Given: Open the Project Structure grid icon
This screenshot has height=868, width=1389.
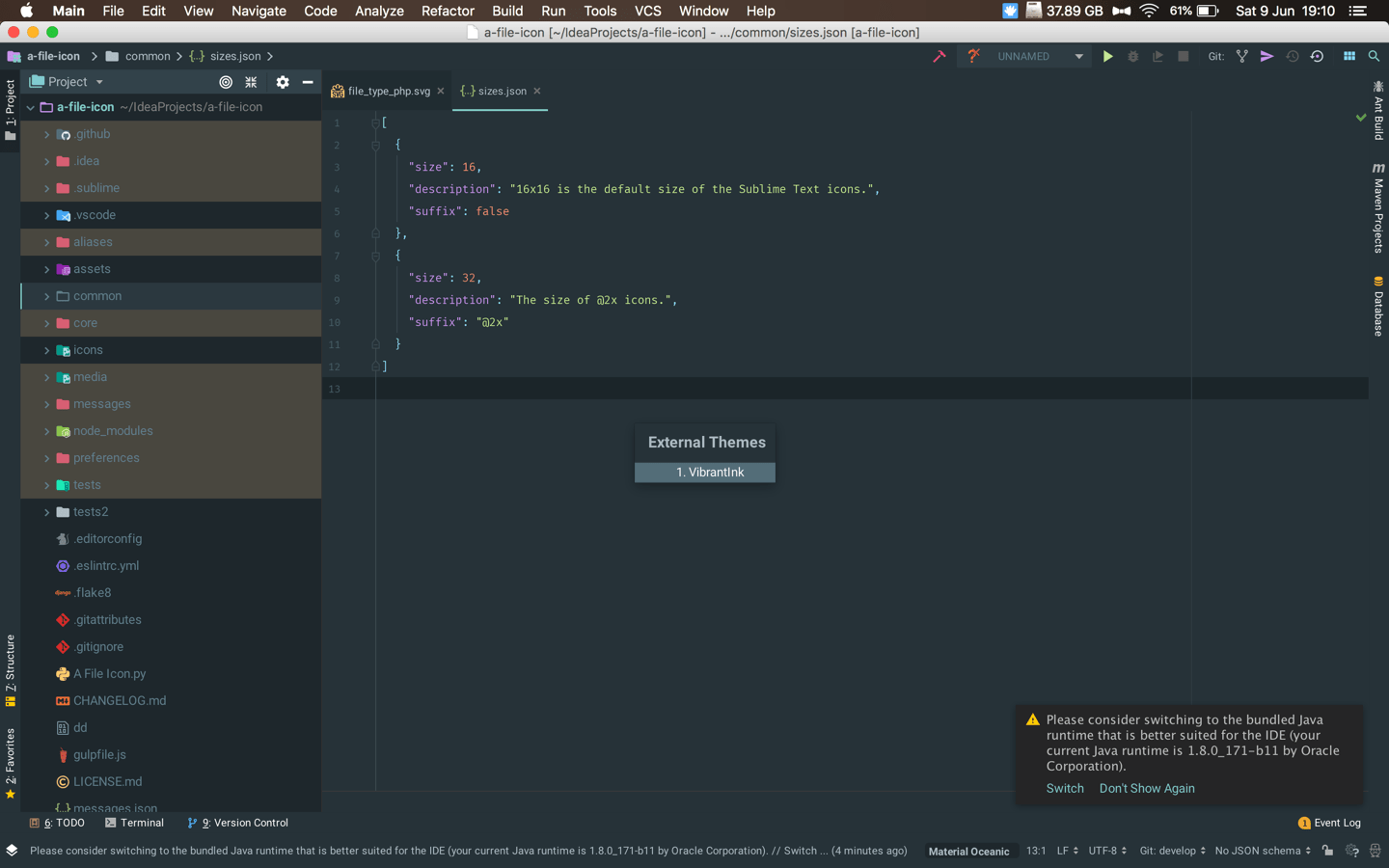Looking at the screenshot, I should [1349, 57].
